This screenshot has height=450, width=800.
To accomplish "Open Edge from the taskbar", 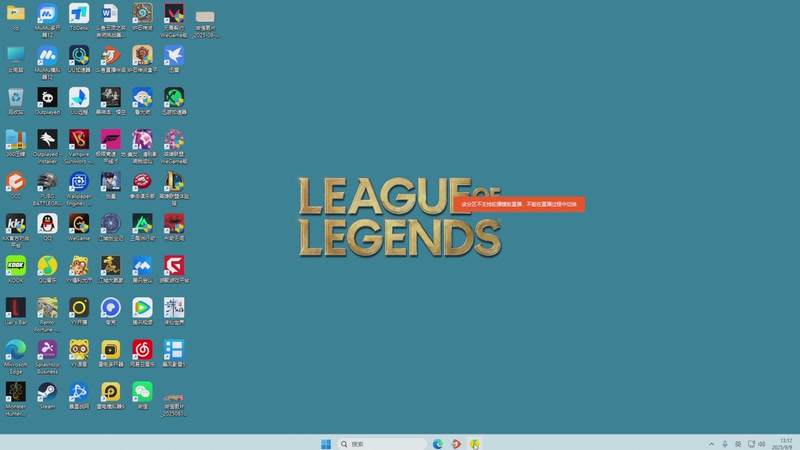I will click(x=438, y=444).
